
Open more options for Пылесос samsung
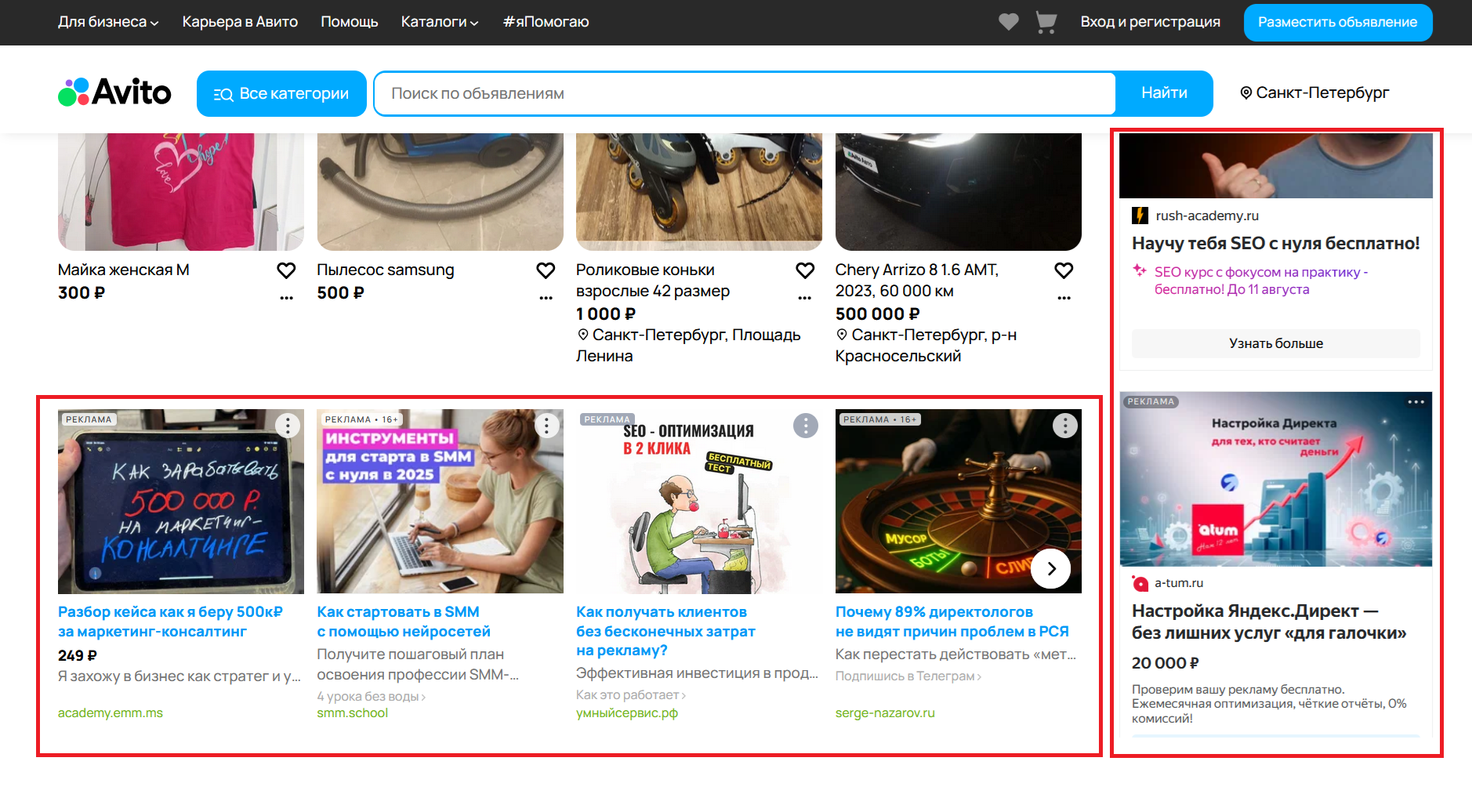546,298
